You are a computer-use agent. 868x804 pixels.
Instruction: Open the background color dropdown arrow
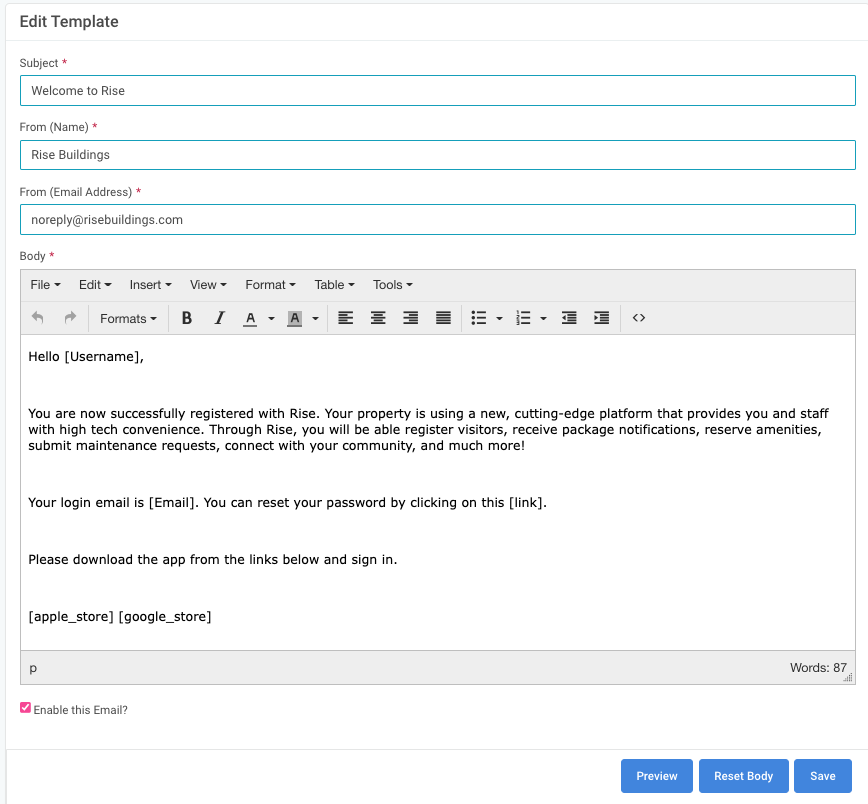click(x=316, y=318)
